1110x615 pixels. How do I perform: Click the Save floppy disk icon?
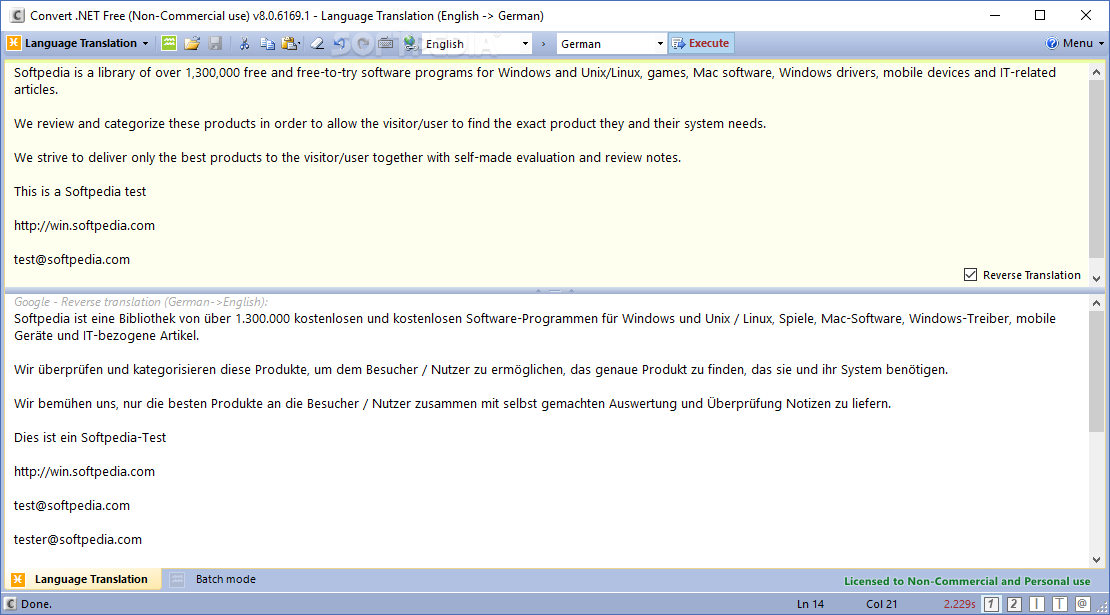coord(215,43)
